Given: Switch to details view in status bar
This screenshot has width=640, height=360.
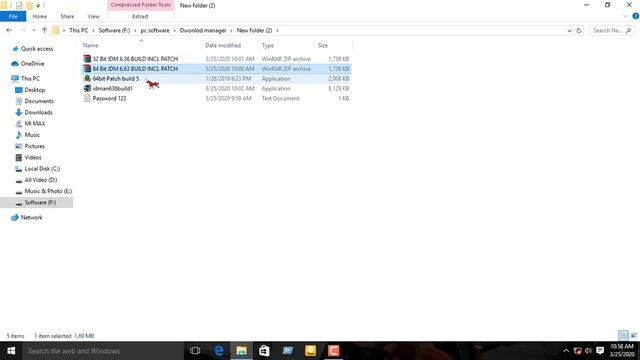Looking at the screenshot, I should pyautogui.click(x=623, y=336).
